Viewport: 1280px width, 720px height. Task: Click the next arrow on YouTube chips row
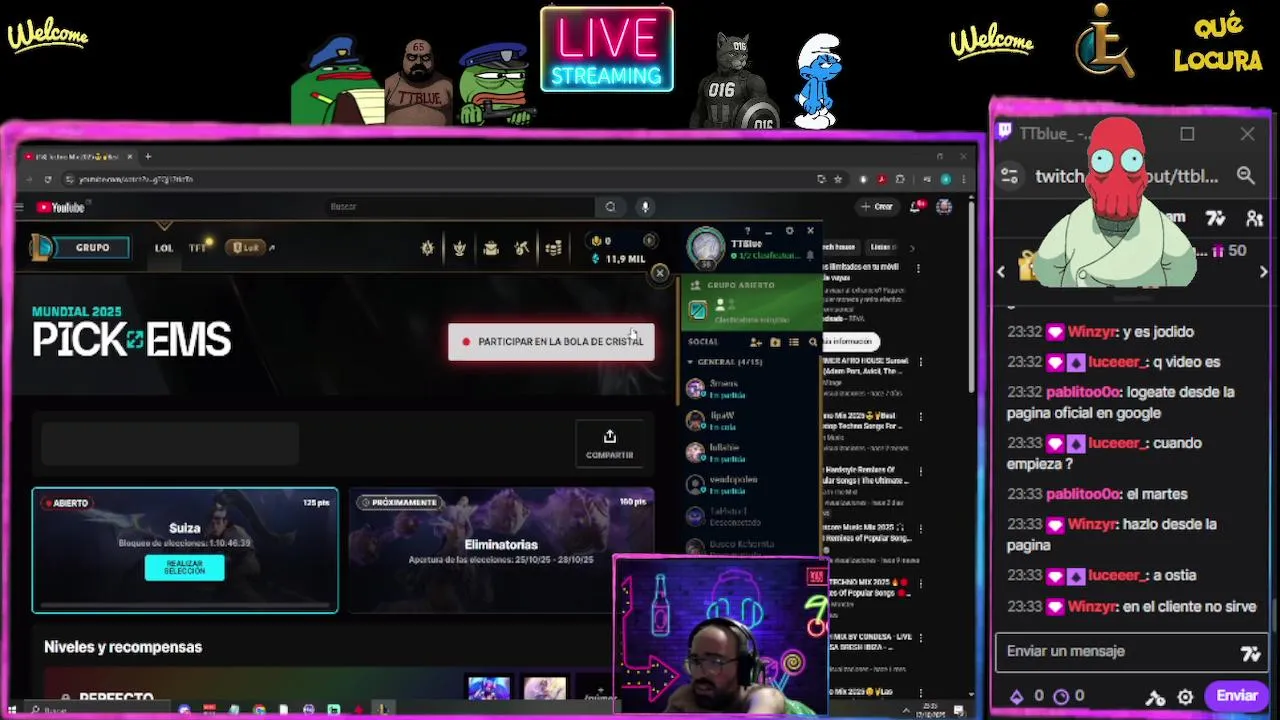(x=912, y=247)
